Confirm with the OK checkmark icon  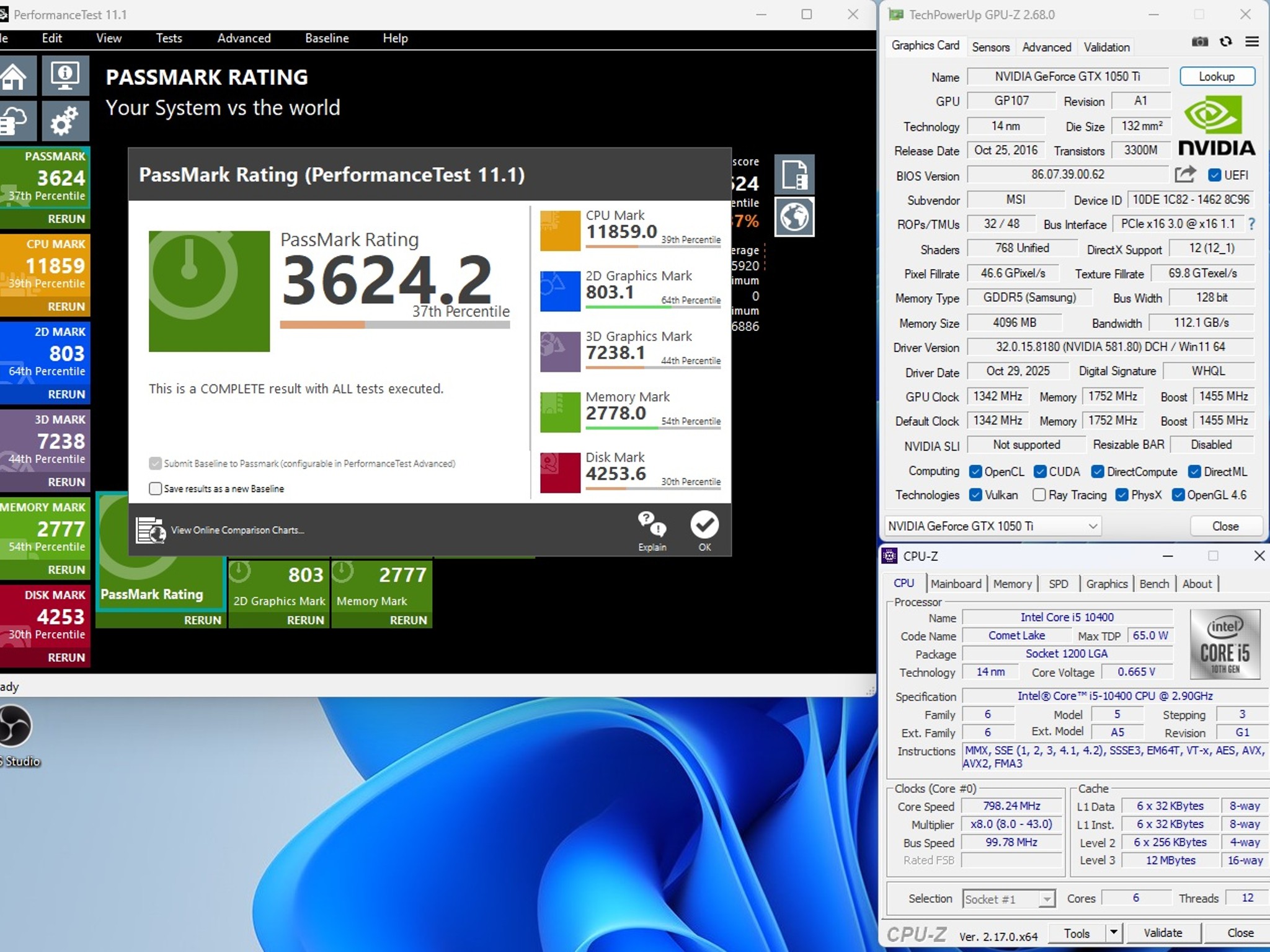[704, 524]
